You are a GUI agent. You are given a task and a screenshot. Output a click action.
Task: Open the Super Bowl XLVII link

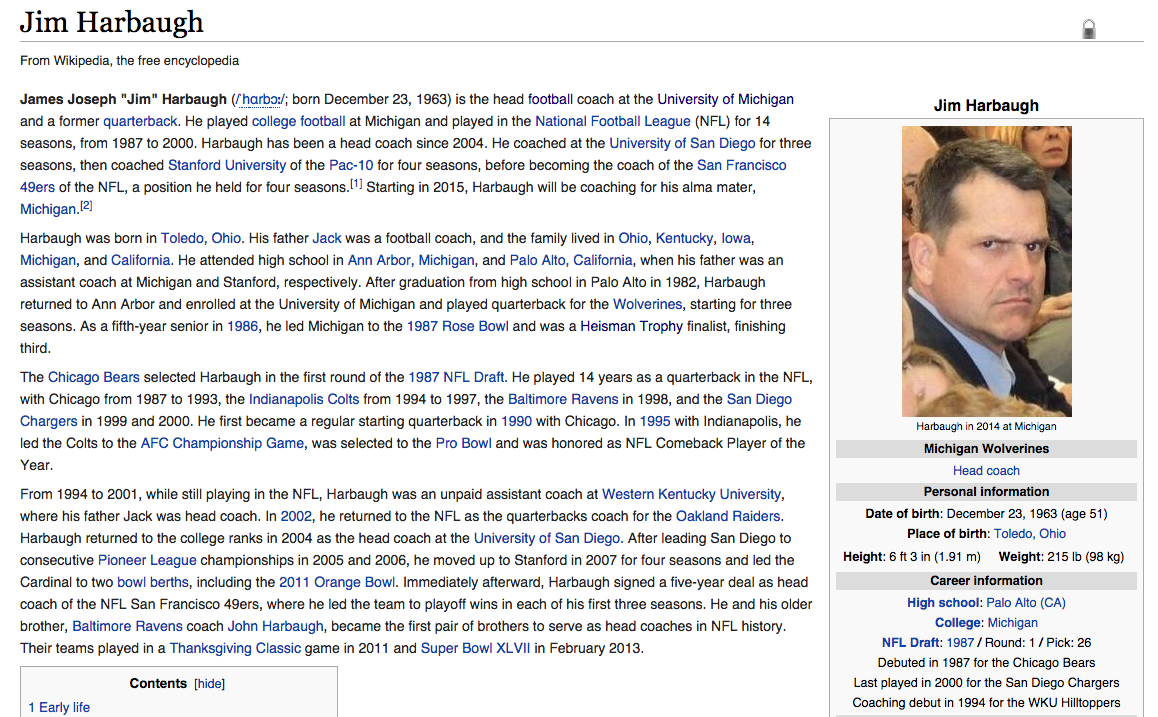[x=475, y=648]
